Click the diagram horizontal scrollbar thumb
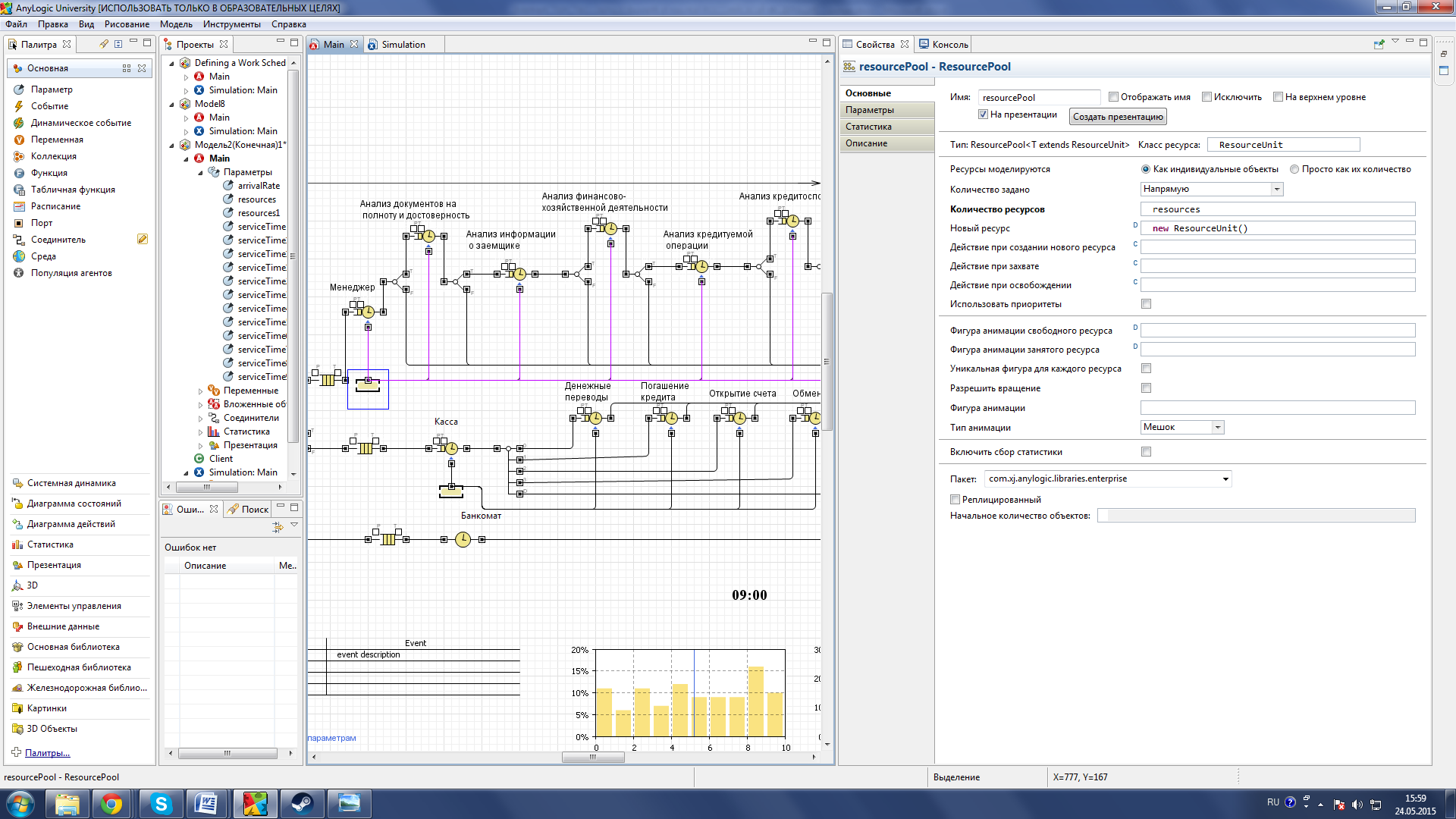 (x=592, y=757)
